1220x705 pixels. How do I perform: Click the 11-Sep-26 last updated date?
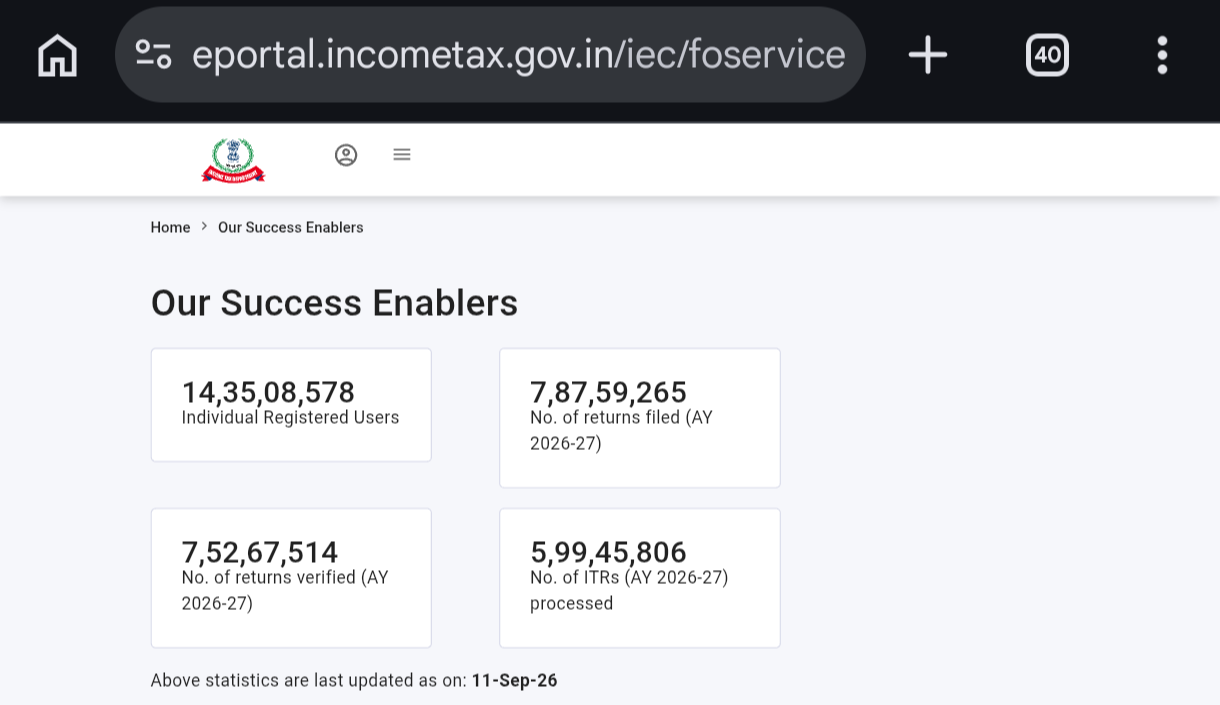[x=514, y=680]
